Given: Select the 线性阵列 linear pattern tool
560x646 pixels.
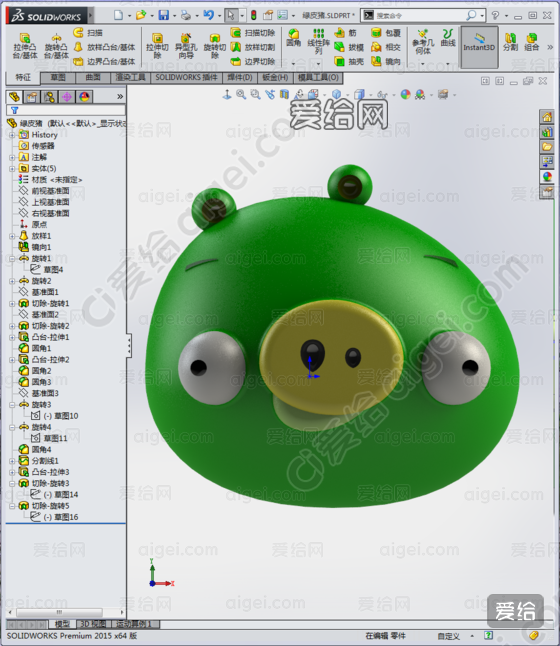Looking at the screenshot, I should [319, 41].
